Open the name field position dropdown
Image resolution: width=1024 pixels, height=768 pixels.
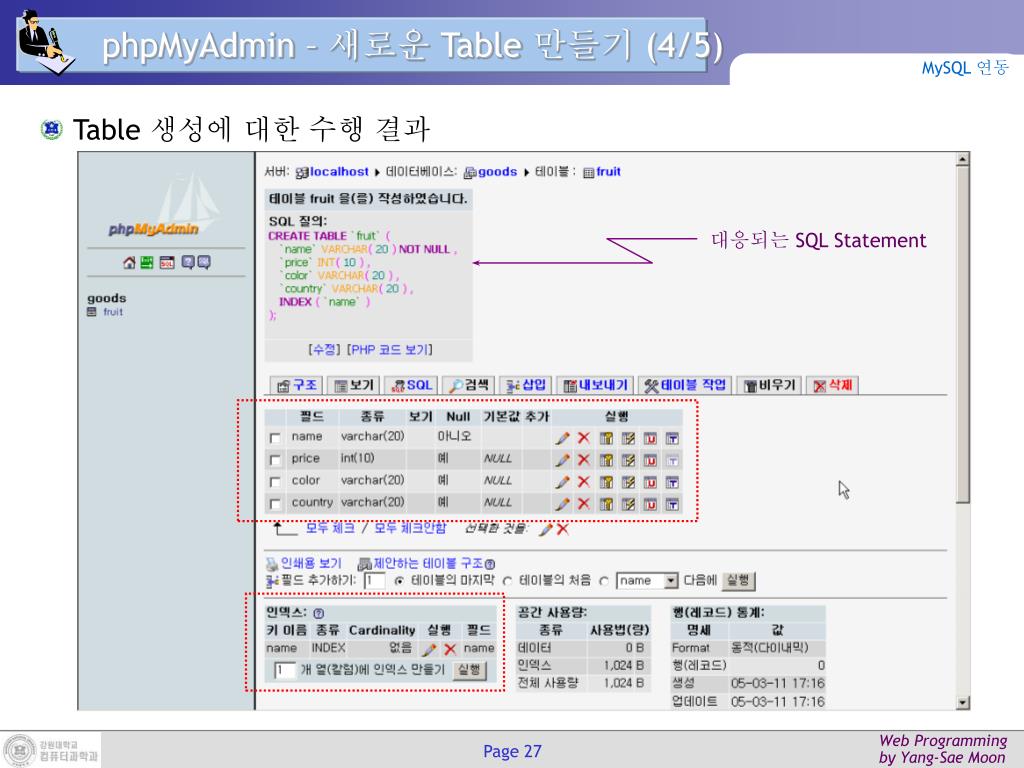tap(647, 581)
